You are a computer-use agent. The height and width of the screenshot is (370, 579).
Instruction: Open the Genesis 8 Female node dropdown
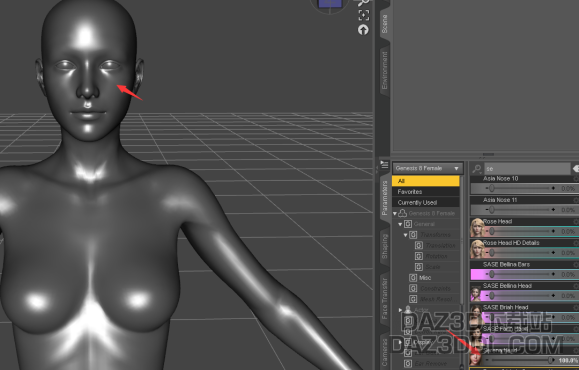pyautogui.click(x=427, y=168)
